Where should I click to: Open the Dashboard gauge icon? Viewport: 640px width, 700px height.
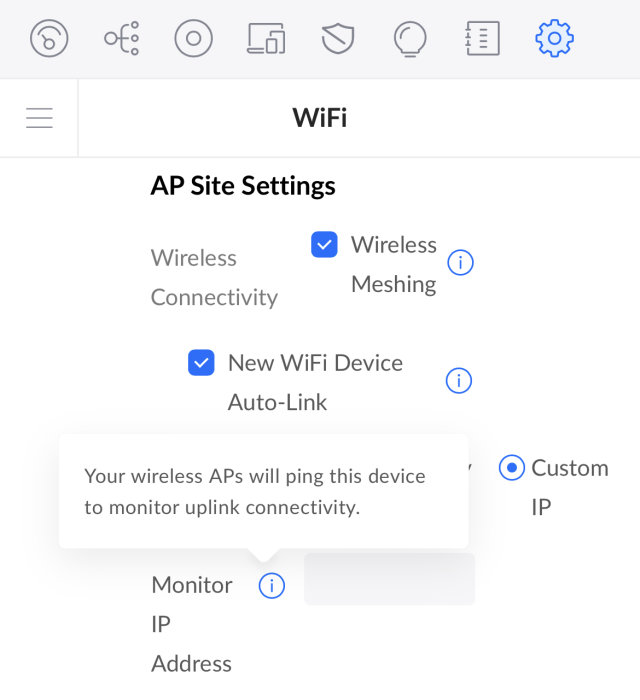49,39
